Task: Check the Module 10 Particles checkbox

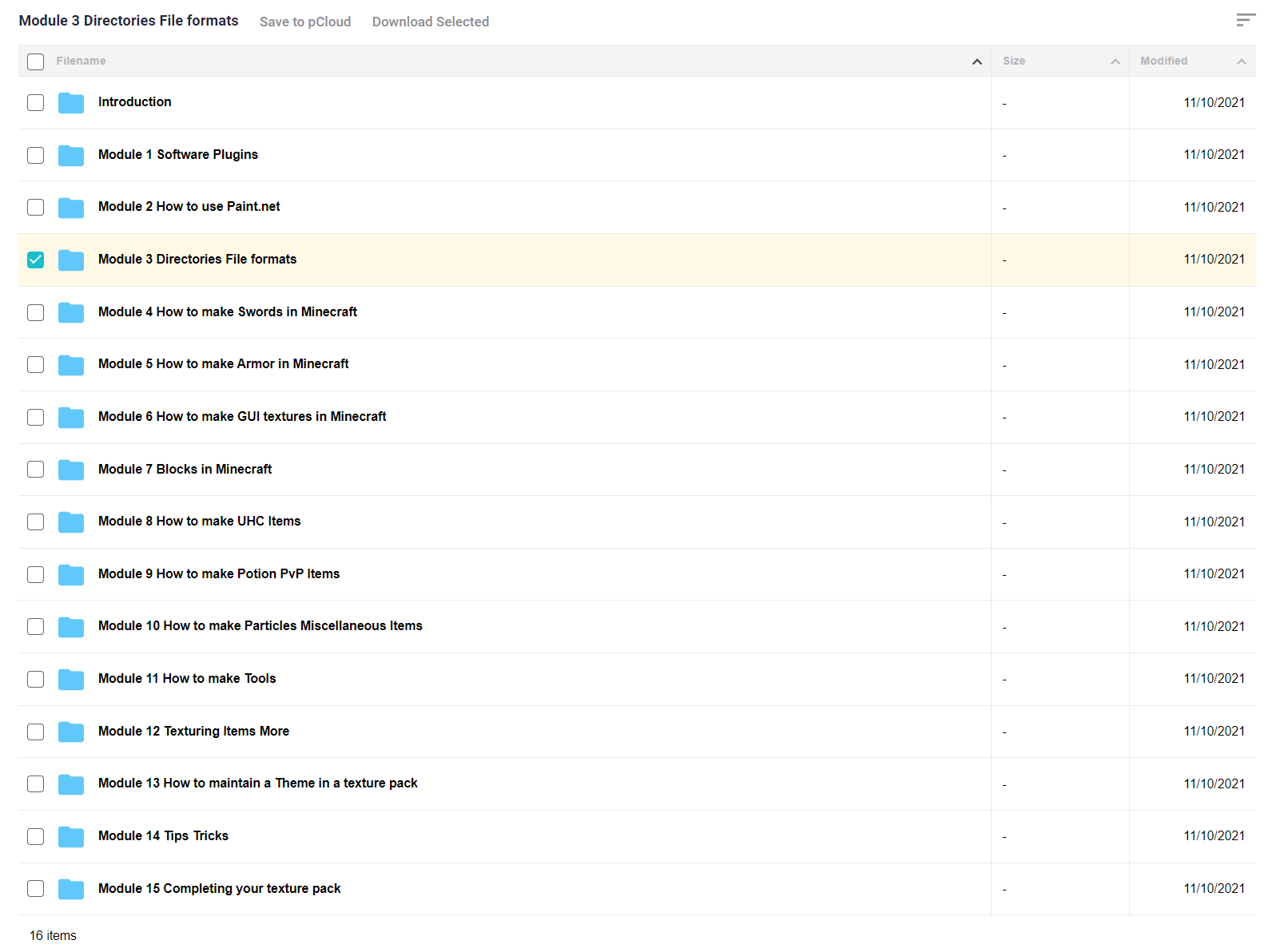Action: pos(36,626)
